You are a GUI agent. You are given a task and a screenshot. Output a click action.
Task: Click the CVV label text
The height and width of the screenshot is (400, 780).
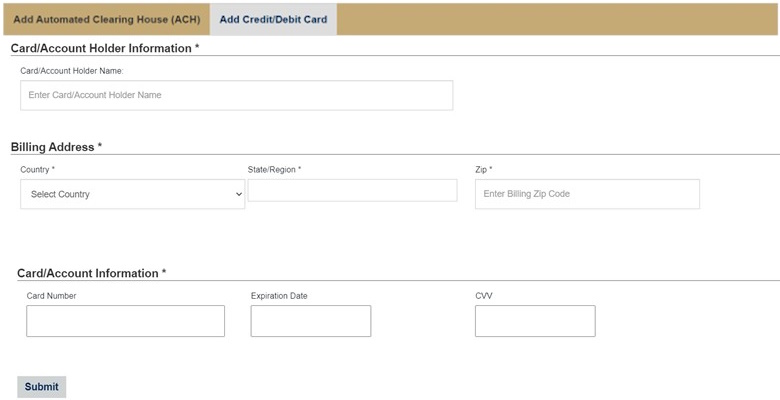pyautogui.click(x=484, y=296)
